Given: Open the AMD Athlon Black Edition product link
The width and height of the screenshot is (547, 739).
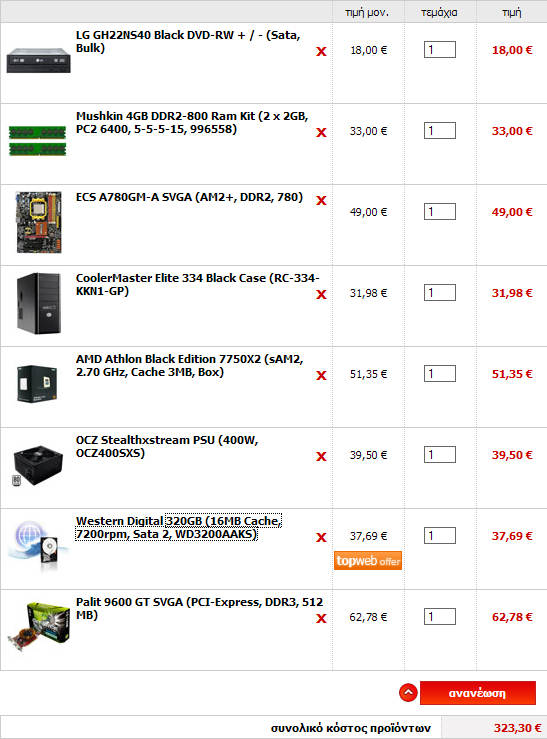Looking at the screenshot, I should 189,365.
